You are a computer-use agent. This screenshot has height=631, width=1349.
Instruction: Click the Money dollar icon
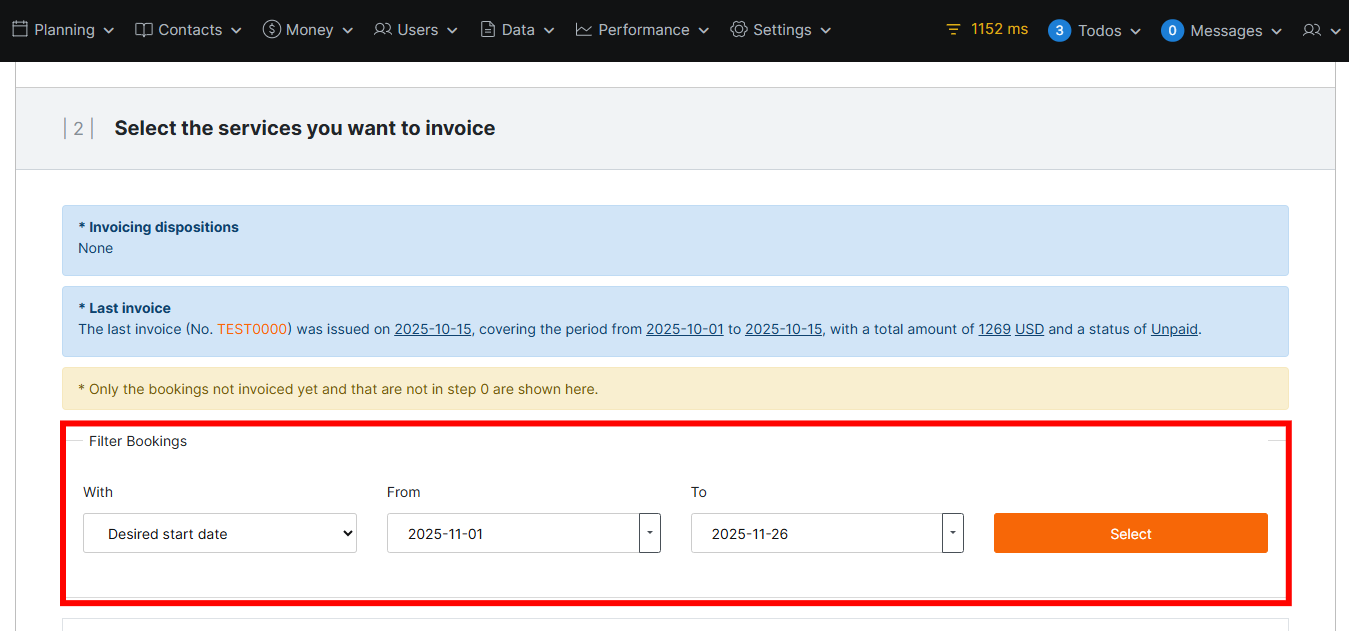click(x=271, y=30)
